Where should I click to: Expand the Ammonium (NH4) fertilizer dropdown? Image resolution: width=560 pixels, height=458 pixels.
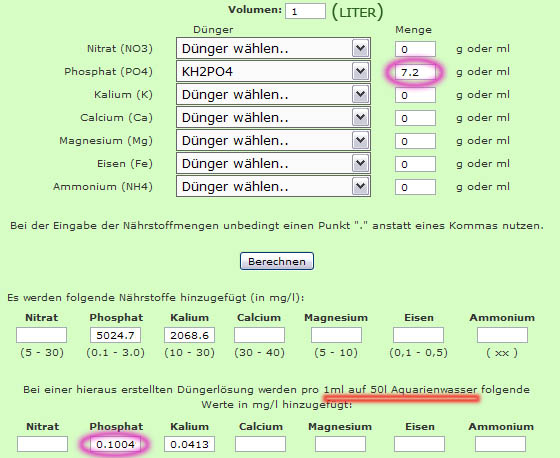[273, 186]
